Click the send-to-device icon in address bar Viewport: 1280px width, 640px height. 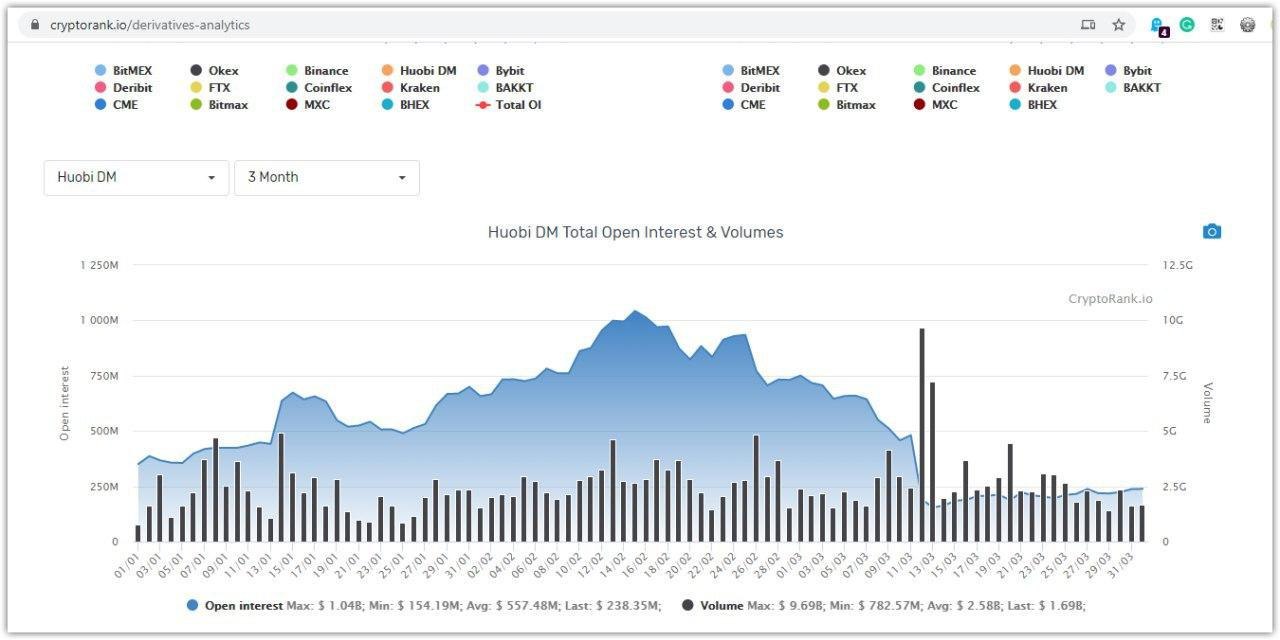(x=1088, y=25)
